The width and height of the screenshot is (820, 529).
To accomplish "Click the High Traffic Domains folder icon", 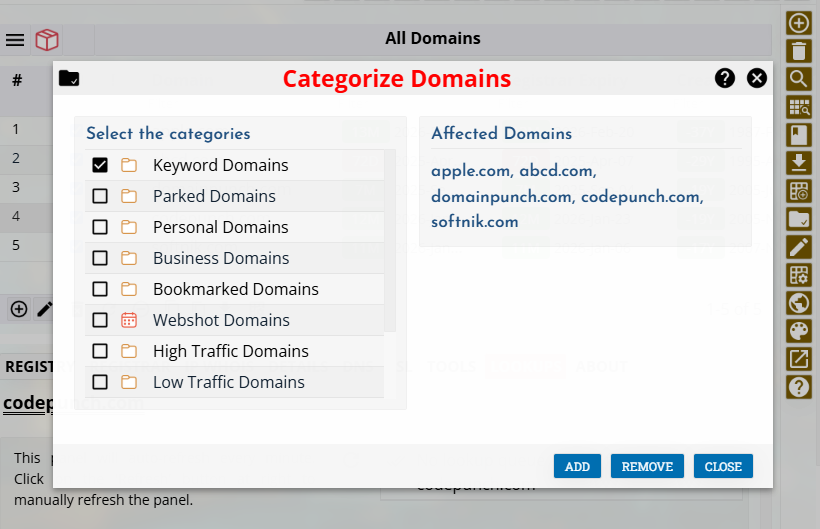I will point(129,351).
